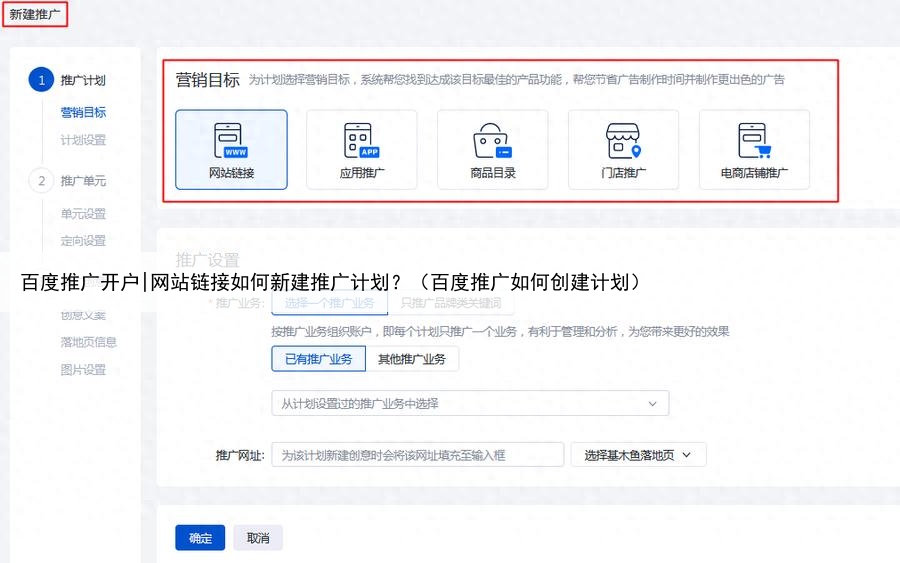Open 落地页信息 in the sidebar
The image size is (900, 563).
88,342
